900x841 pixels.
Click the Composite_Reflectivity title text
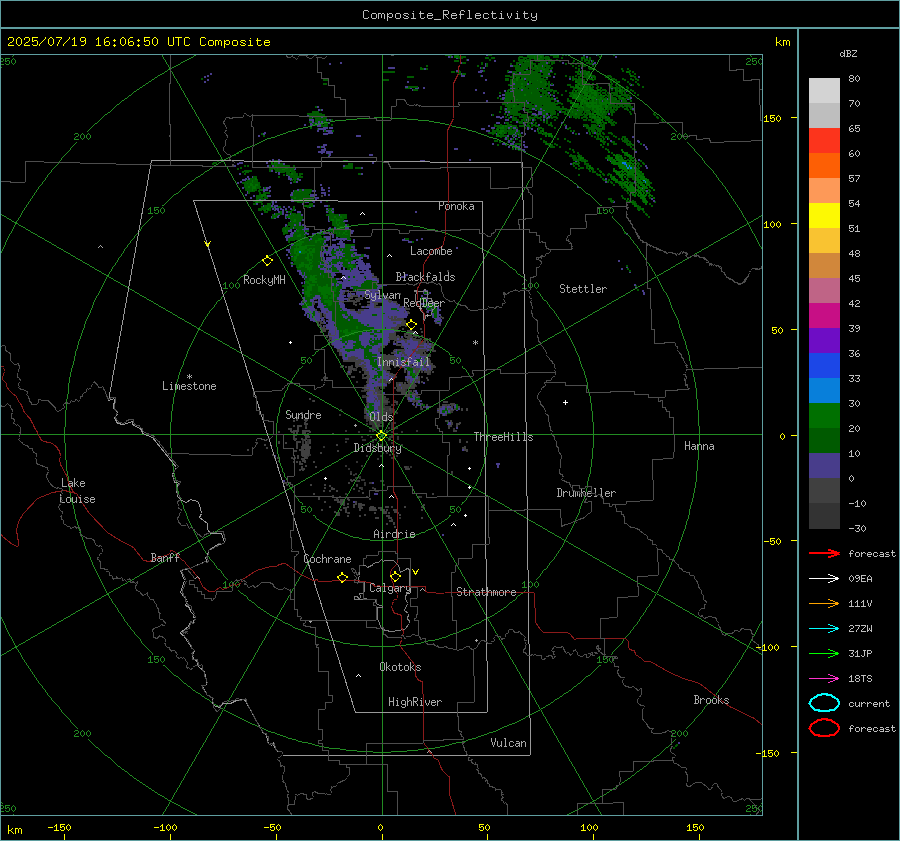point(450,15)
